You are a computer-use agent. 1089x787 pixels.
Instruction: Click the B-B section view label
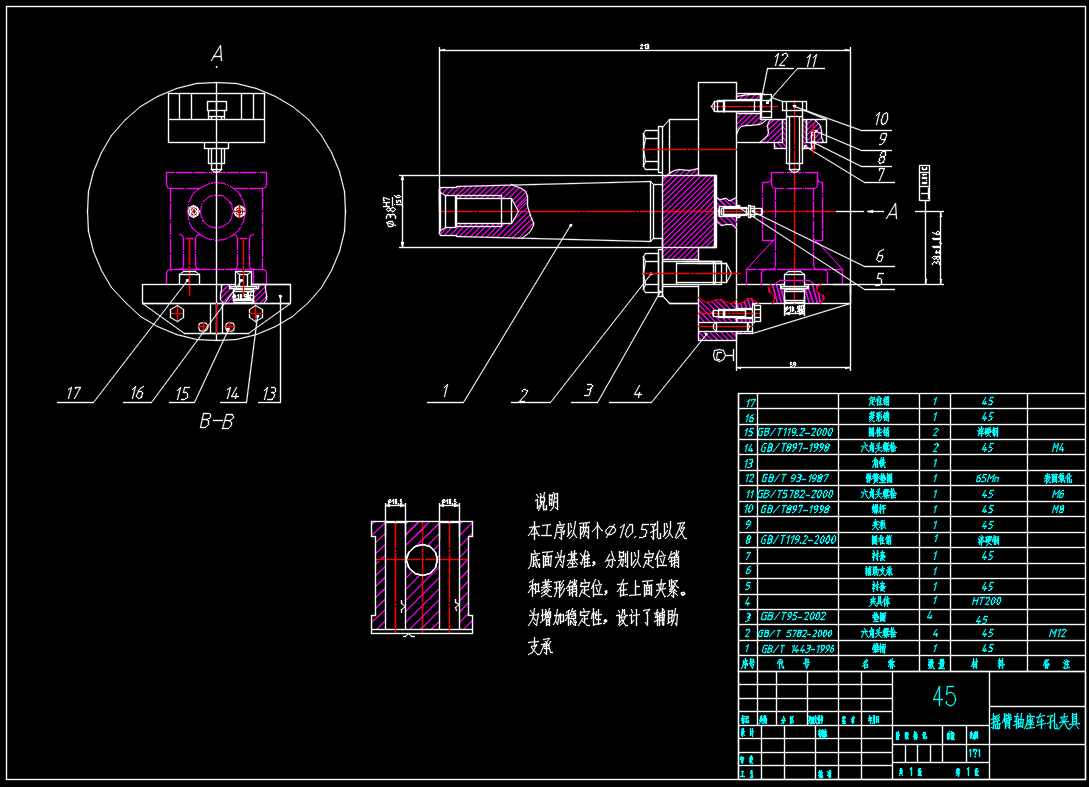[216, 422]
